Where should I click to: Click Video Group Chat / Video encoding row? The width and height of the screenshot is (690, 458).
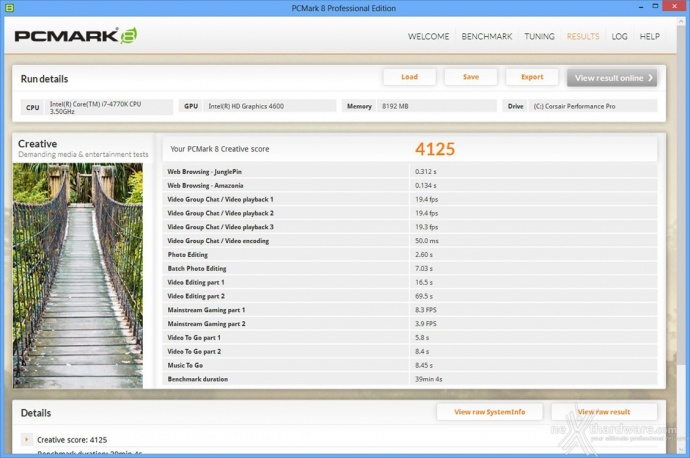[x=410, y=241]
